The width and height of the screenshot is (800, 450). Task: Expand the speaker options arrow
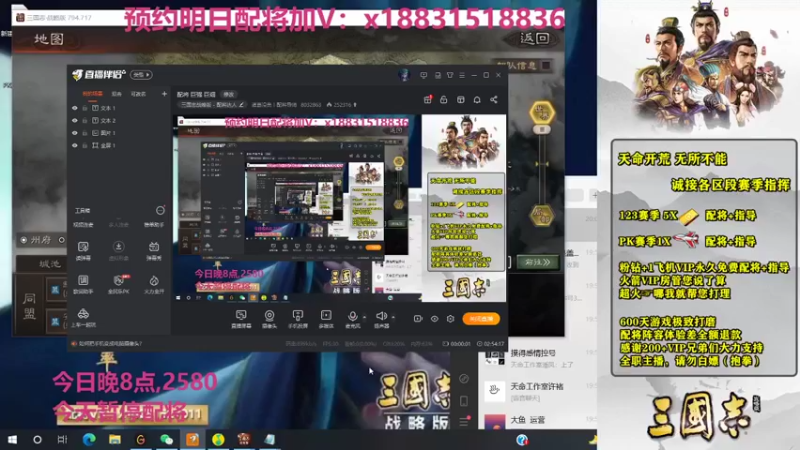[393, 317]
